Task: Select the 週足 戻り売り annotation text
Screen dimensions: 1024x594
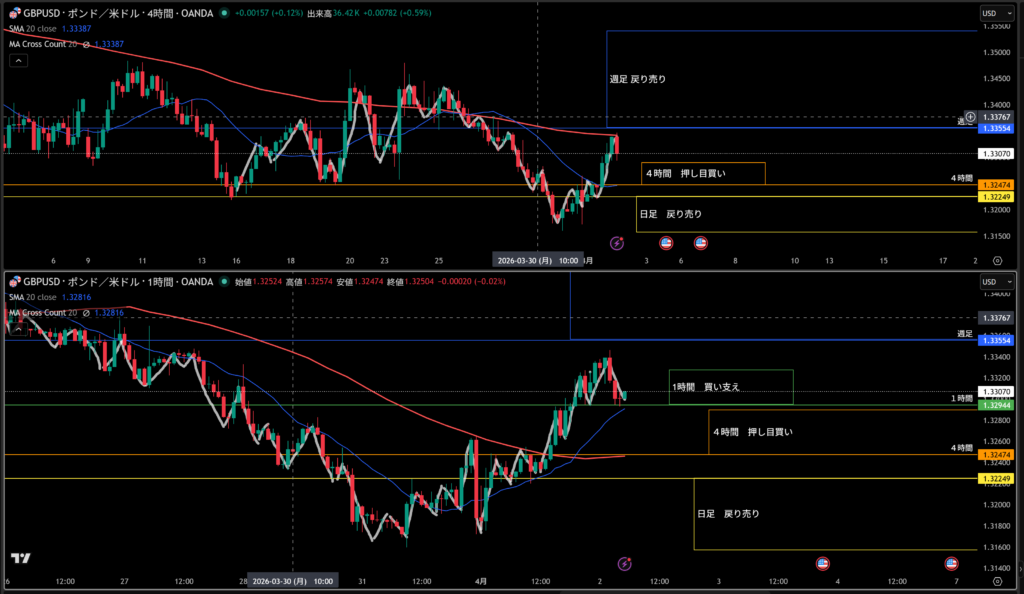Action: pos(637,78)
